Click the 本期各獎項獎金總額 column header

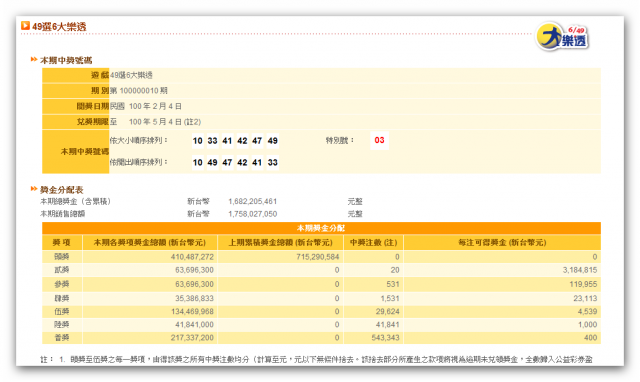149,243
